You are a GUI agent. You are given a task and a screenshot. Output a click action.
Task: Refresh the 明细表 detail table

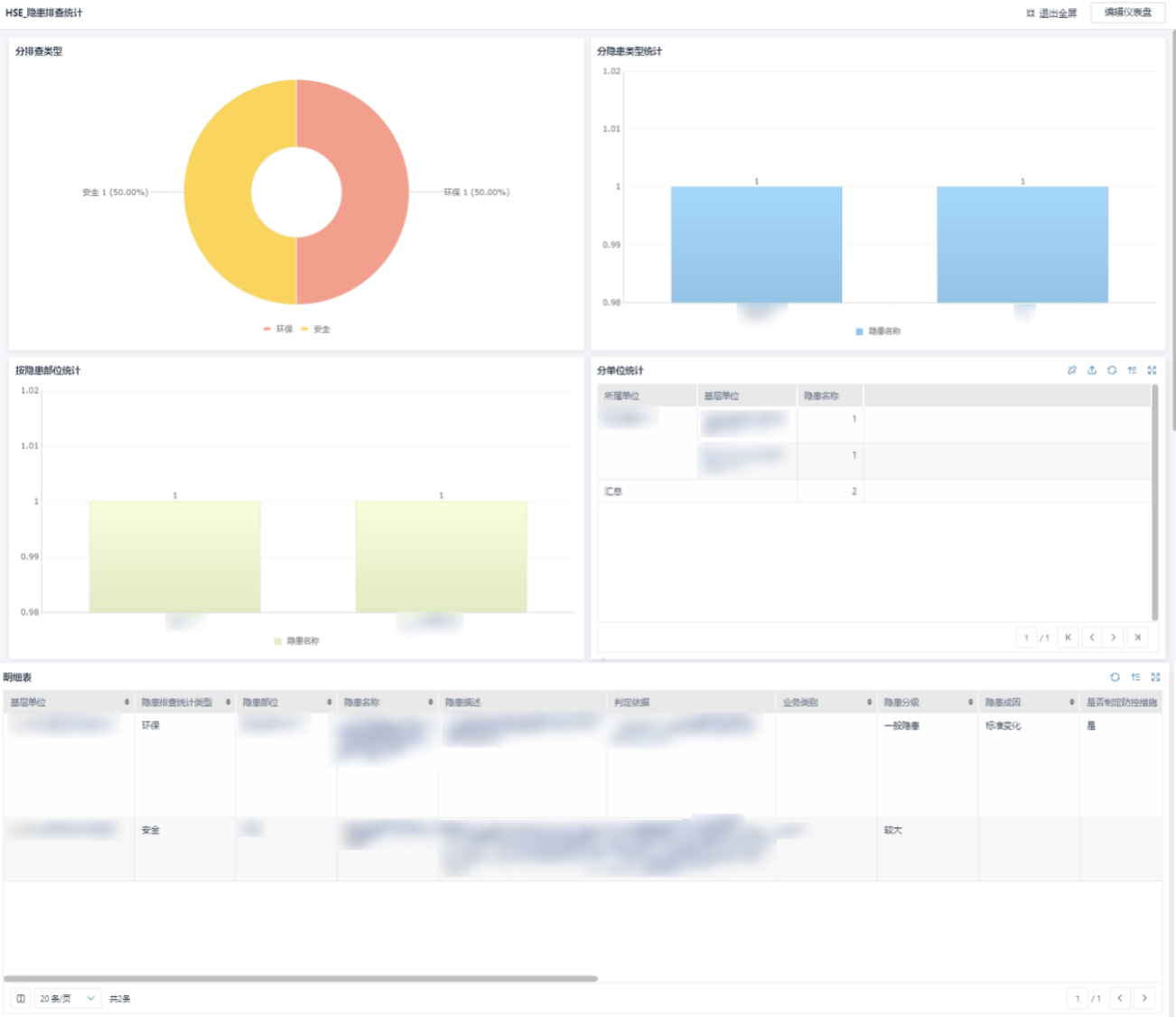[x=1115, y=677]
